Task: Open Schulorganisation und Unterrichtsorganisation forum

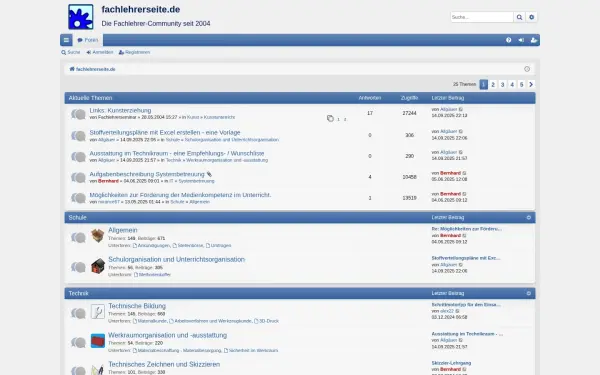Action: pos(176,259)
